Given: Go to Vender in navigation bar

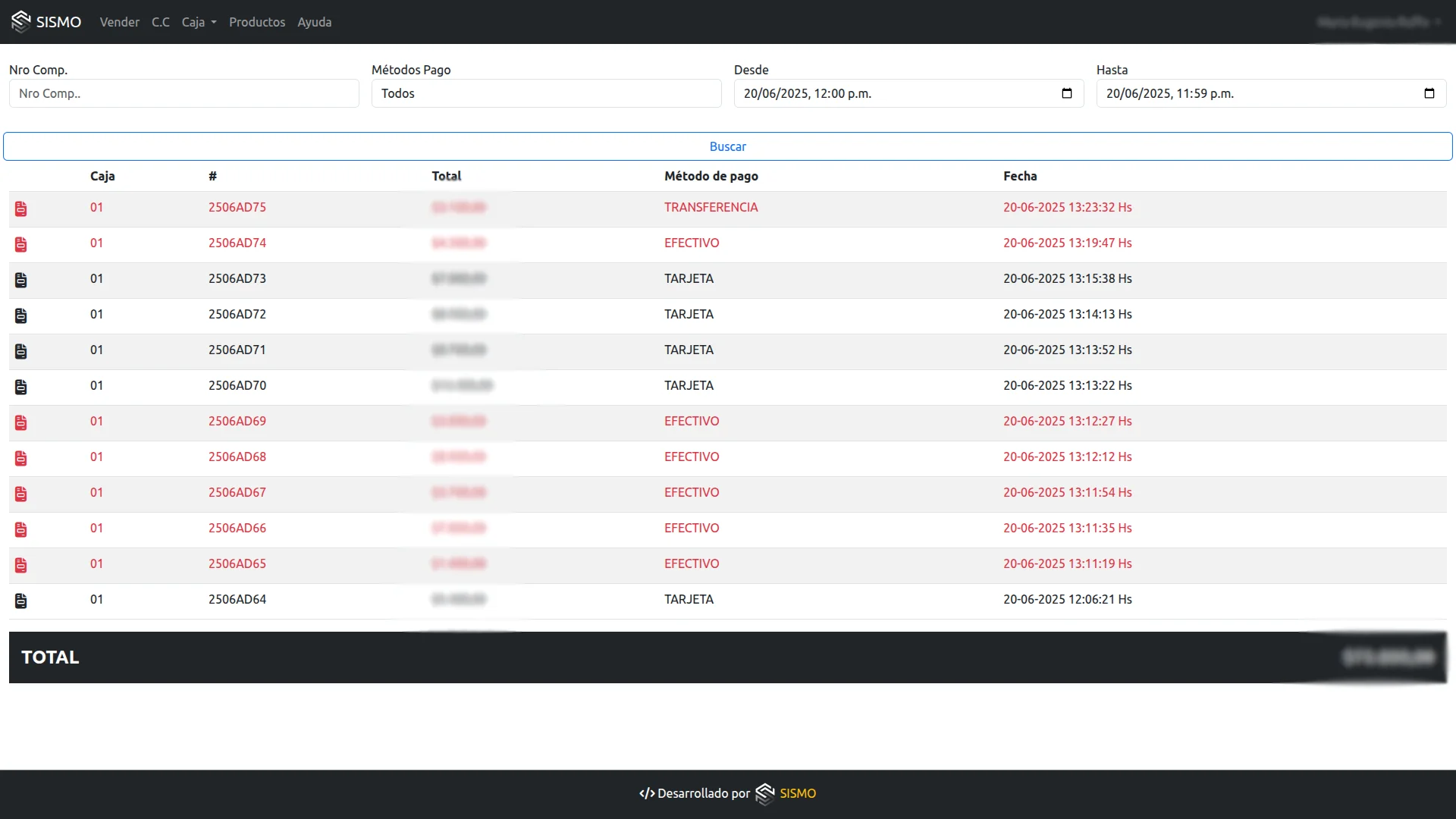Looking at the screenshot, I should [119, 22].
